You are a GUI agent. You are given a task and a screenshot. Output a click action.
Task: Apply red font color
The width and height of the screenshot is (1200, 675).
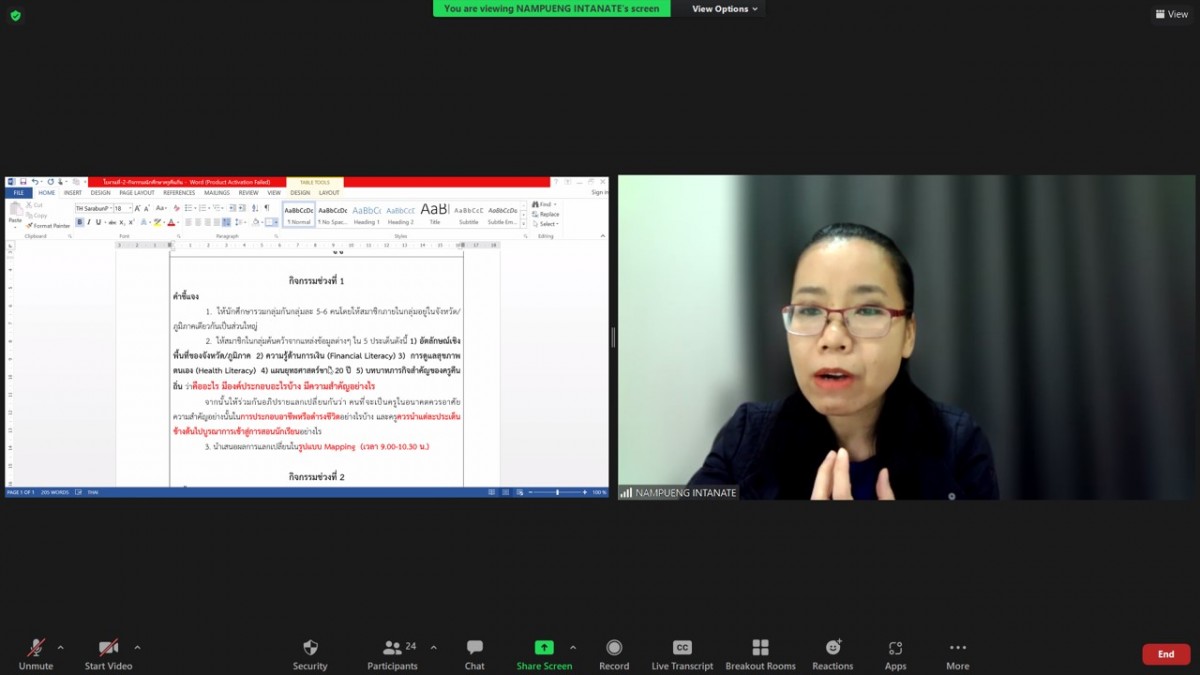click(171, 222)
